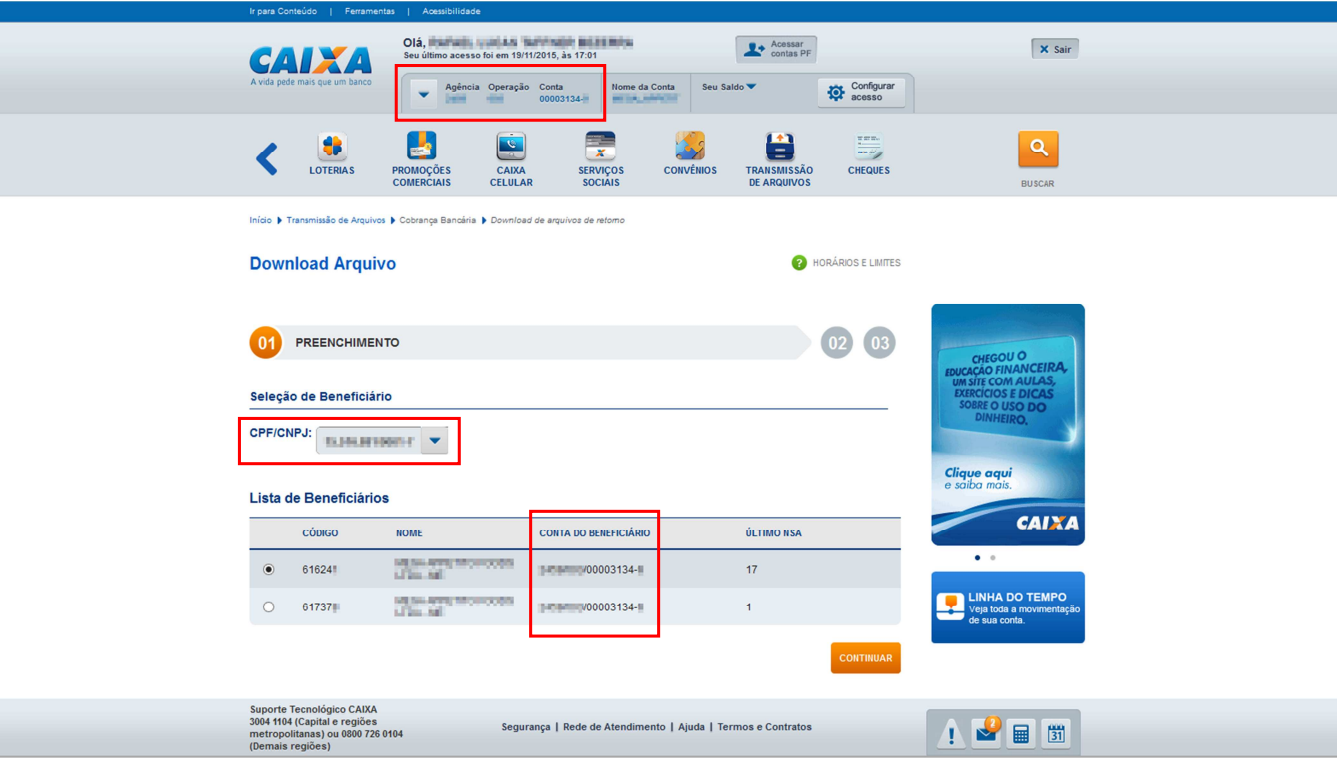The image size is (1337, 758).
Task: Click the Linha do Tempo icon
Action: point(950,607)
